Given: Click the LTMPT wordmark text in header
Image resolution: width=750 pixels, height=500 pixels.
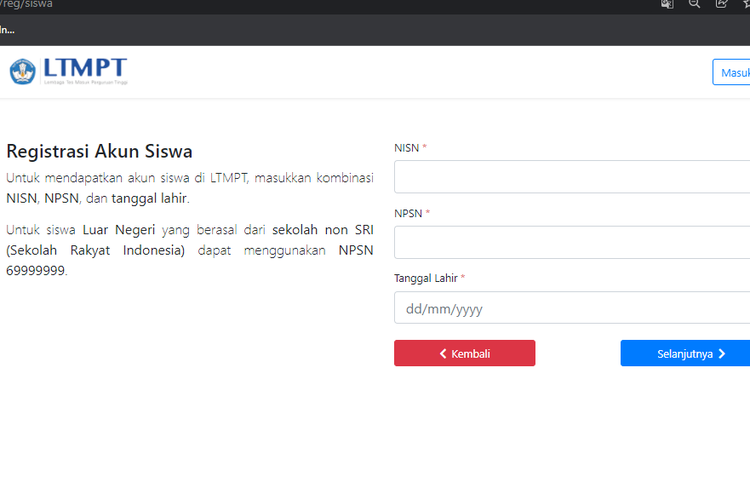Looking at the screenshot, I should [x=85, y=69].
